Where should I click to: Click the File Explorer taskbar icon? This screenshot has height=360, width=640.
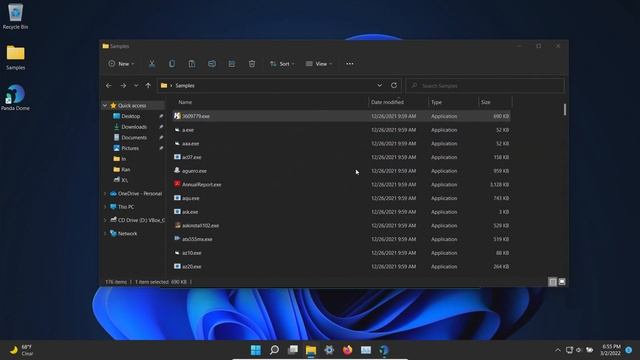click(x=311, y=350)
